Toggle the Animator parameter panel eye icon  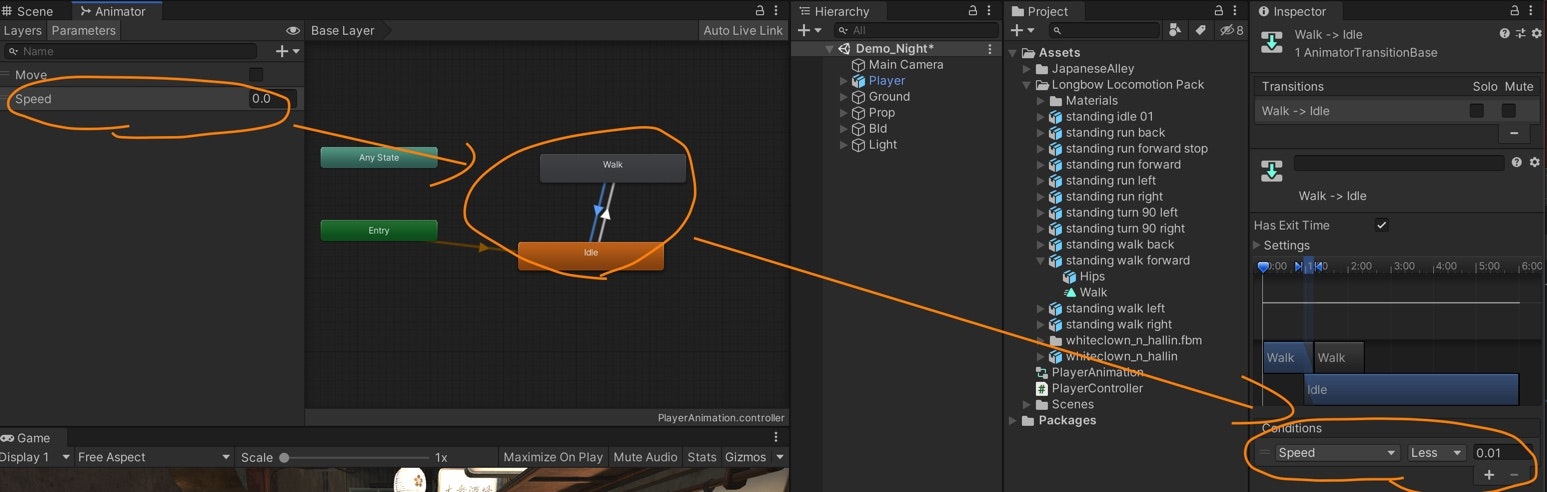coord(292,31)
